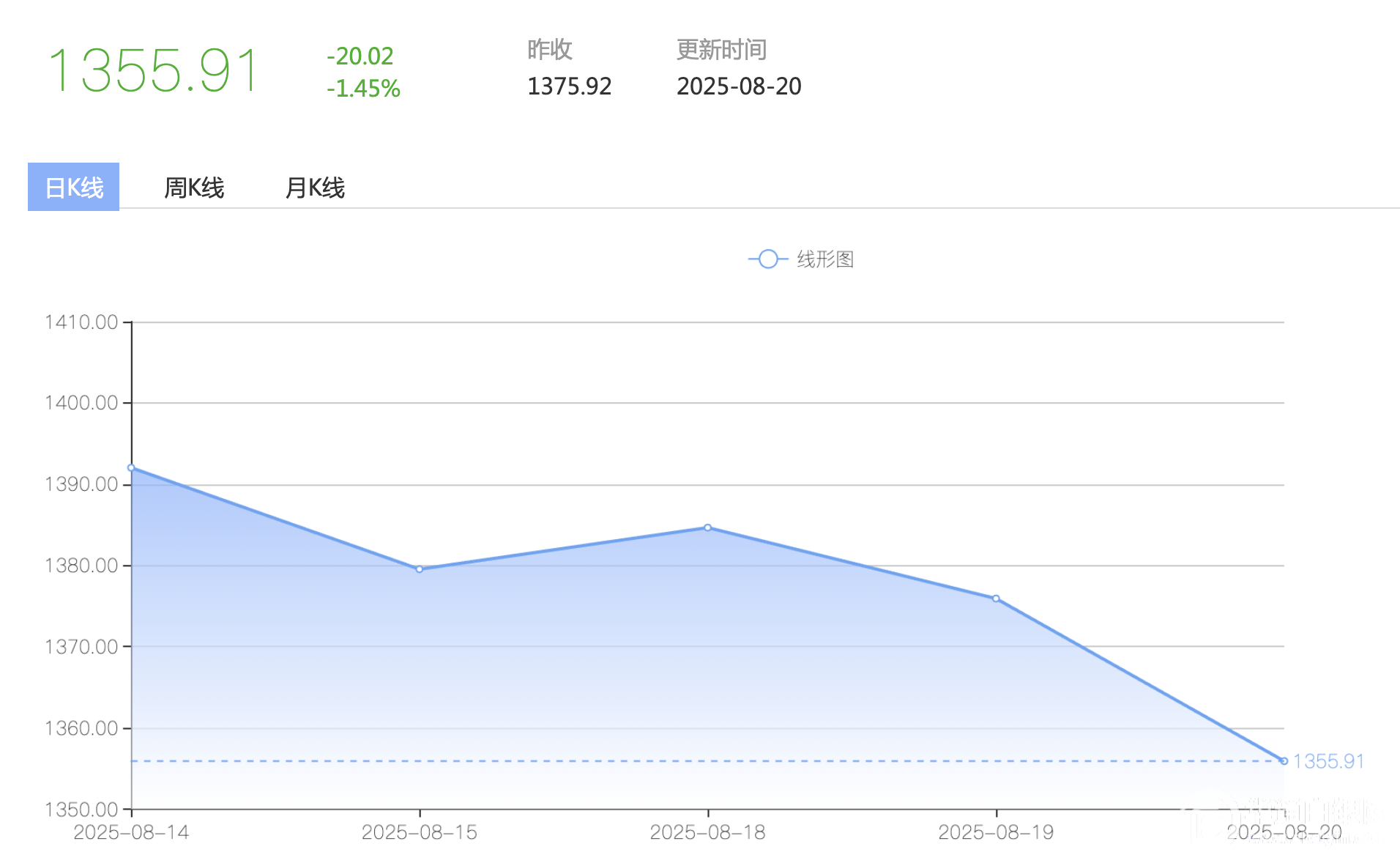Viewport: 1400px width, 863px height.
Task: Toggle the 线形图 legend circle icon
Action: click(x=767, y=259)
